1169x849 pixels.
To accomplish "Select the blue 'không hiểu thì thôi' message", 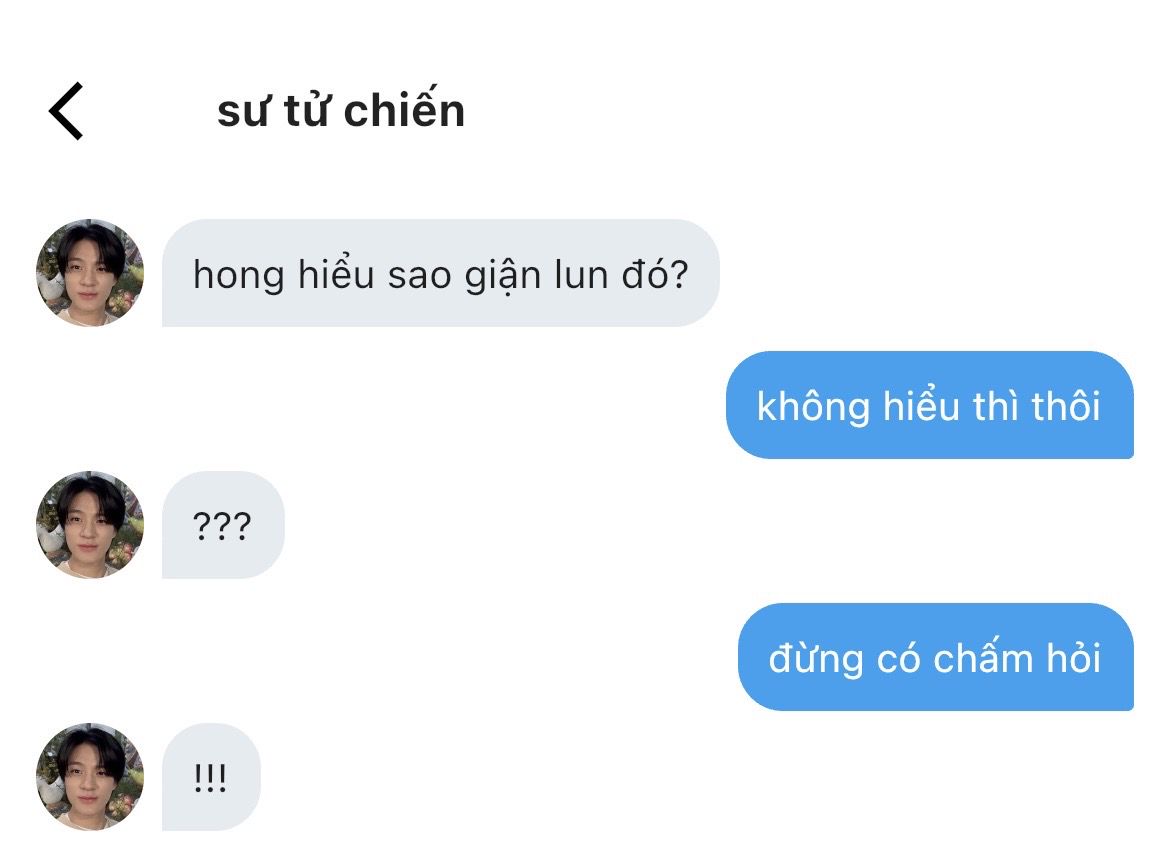I will pos(930,405).
